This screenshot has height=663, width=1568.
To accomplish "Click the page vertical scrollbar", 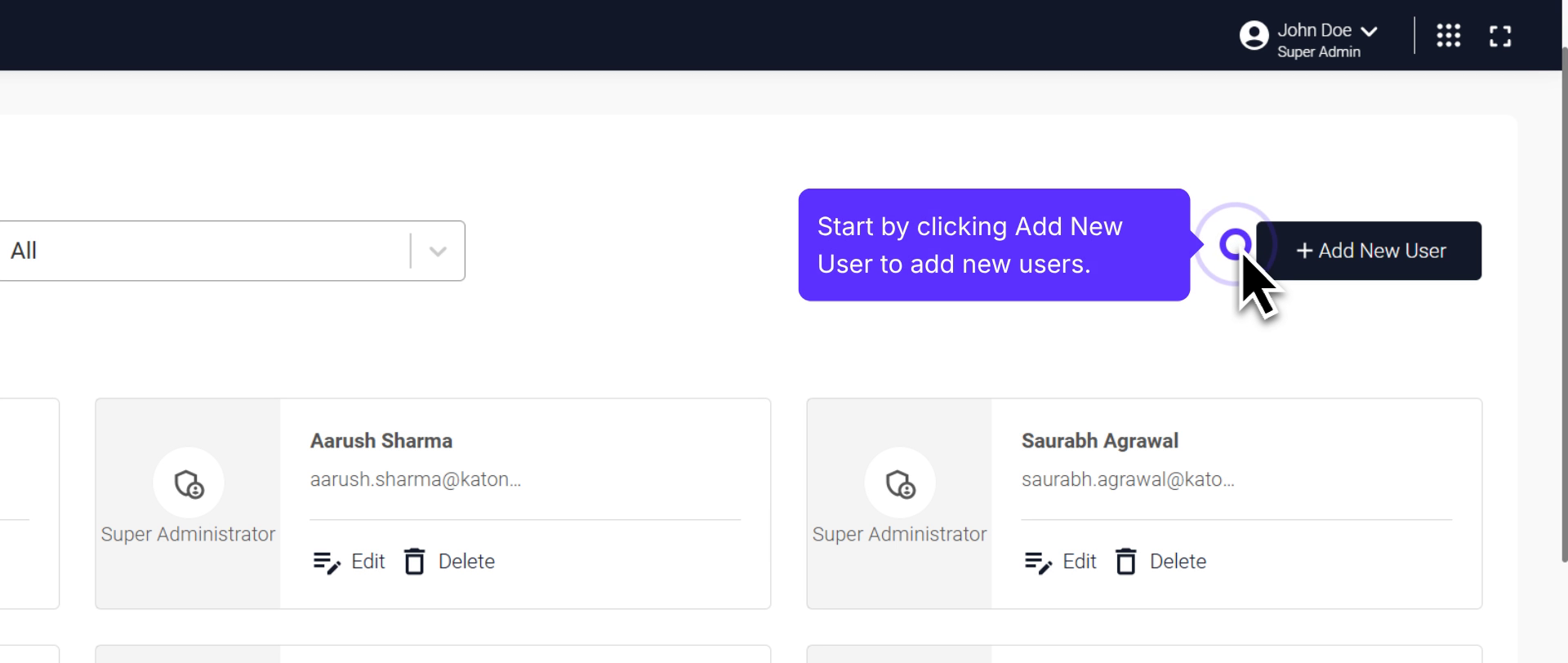I will pyautogui.click(x=1564, y=302).
